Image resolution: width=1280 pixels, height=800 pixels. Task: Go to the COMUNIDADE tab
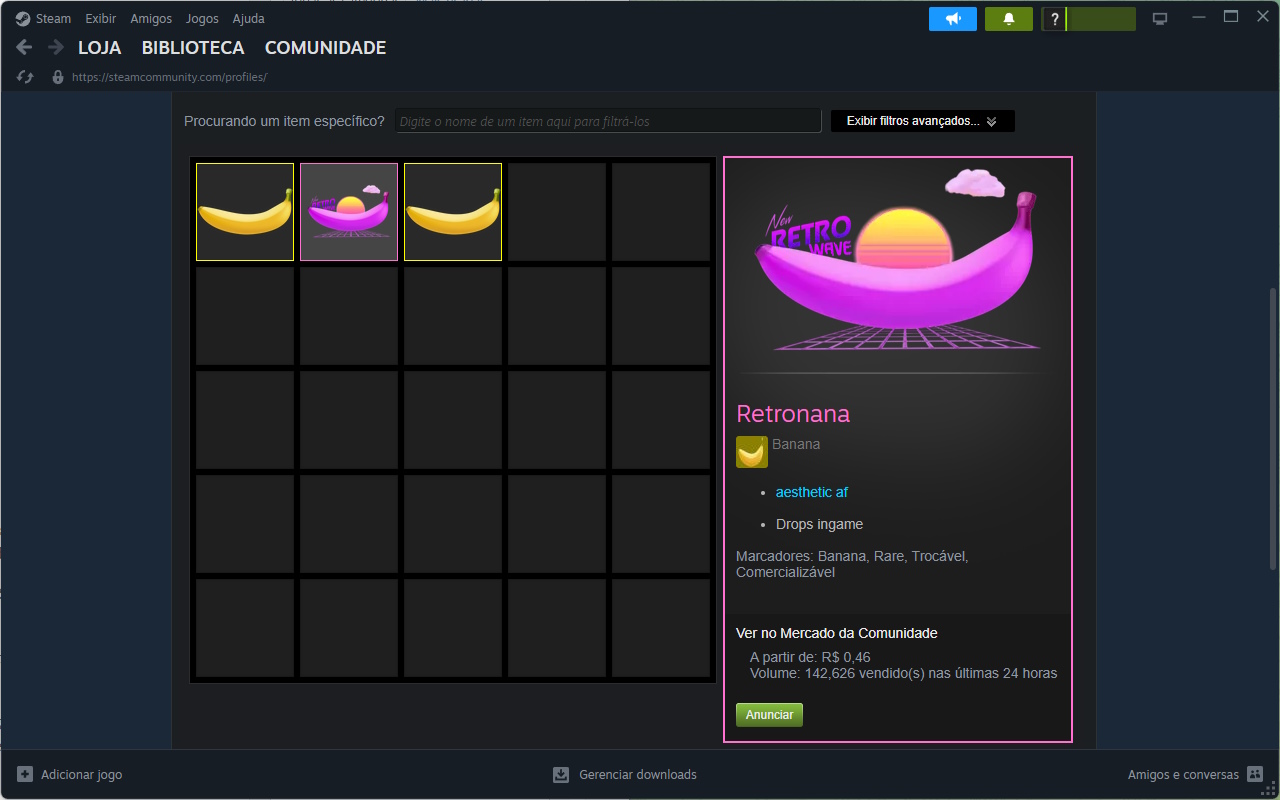325,48
